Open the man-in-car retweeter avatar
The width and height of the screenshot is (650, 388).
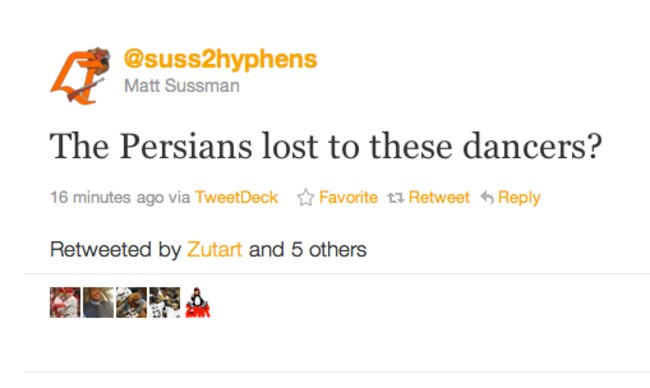(98, 302)
